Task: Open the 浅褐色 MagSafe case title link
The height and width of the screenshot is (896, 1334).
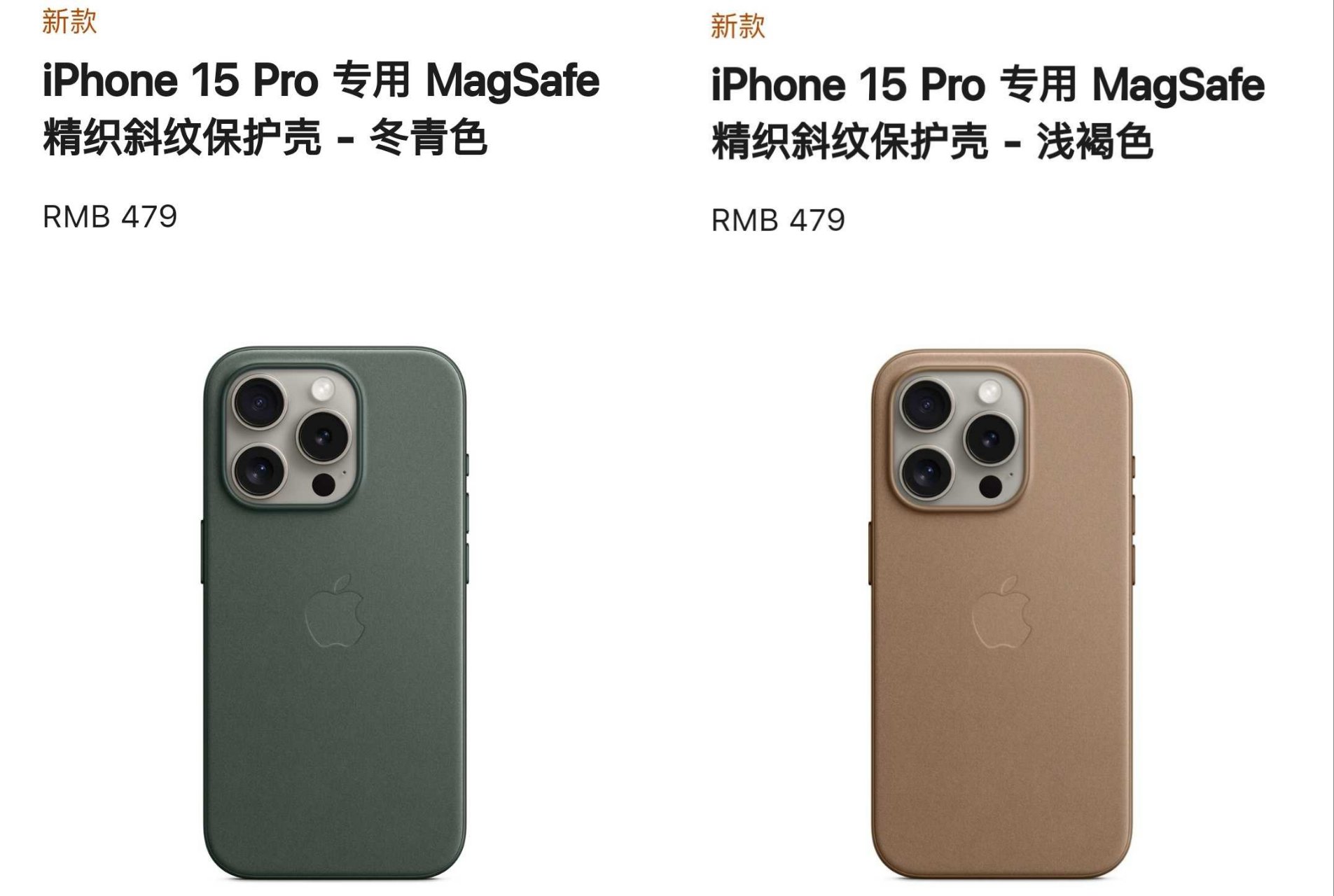Action: pos(988,113)
